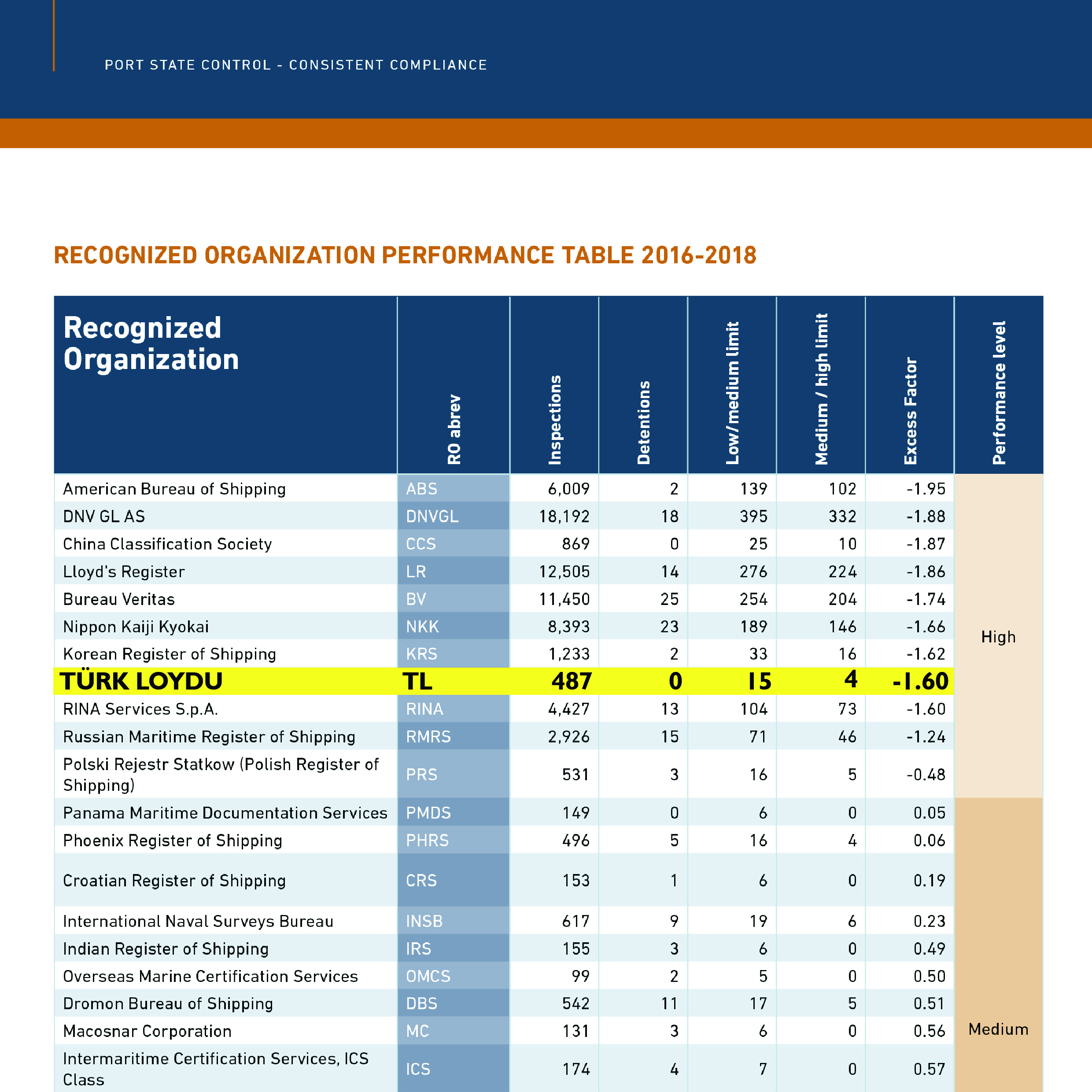Click Port State Control header text
The image size is (1092, 1092).
click(295, 65)
